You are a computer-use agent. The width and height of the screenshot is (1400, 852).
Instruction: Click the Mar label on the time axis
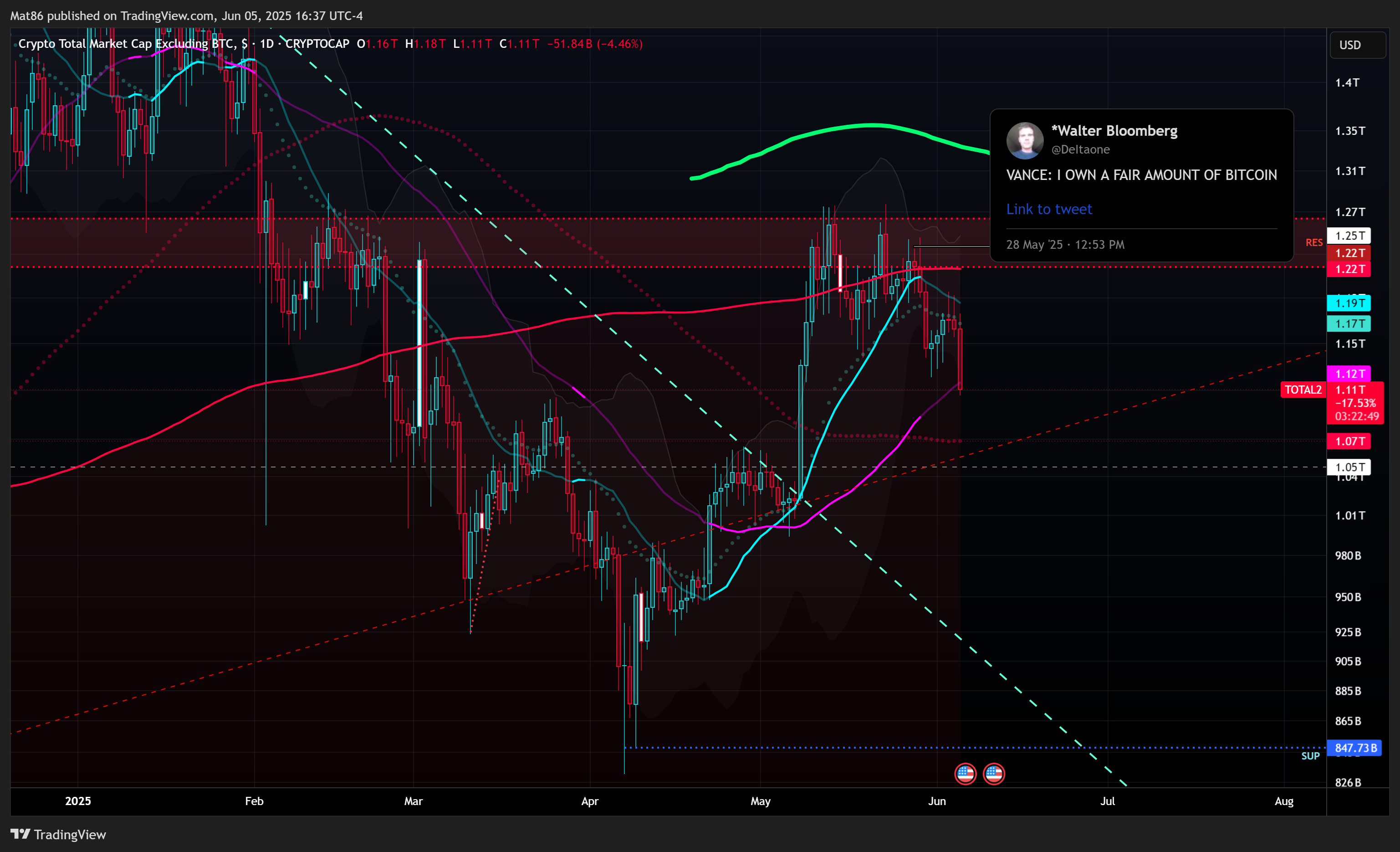pos(413,801)
